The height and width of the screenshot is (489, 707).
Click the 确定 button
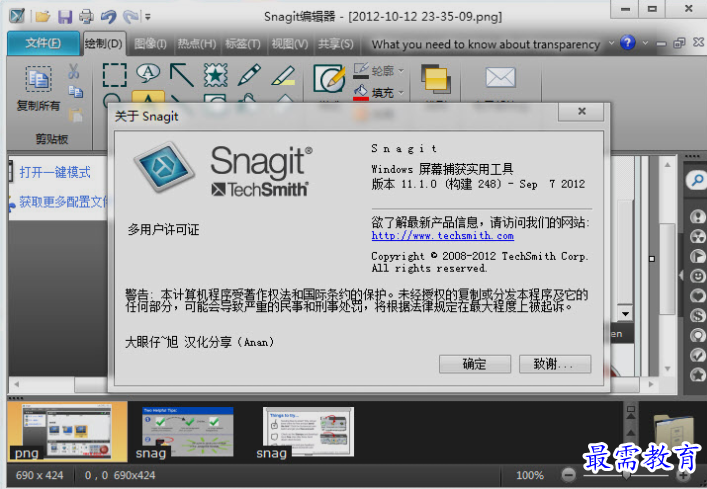click(475, 364)
